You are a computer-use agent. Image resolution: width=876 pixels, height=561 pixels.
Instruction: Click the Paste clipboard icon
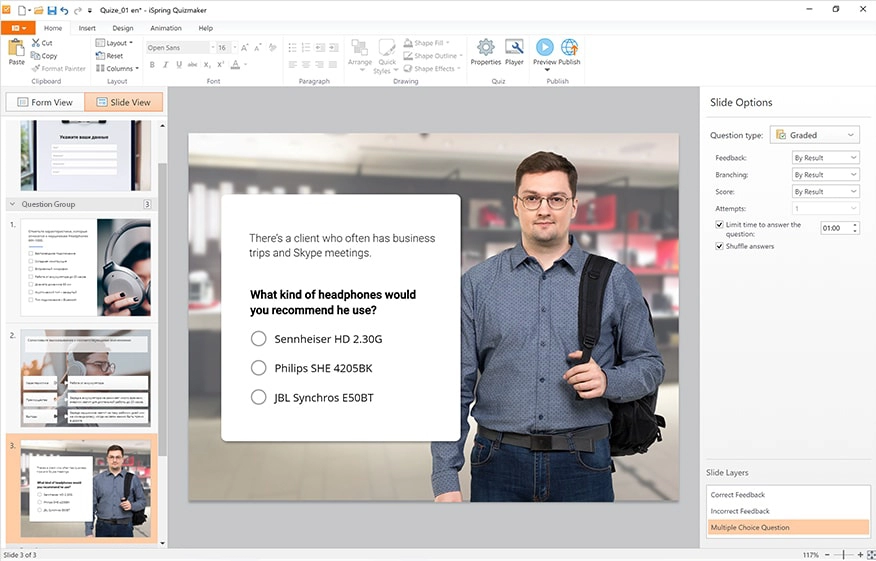pos(16,51)
